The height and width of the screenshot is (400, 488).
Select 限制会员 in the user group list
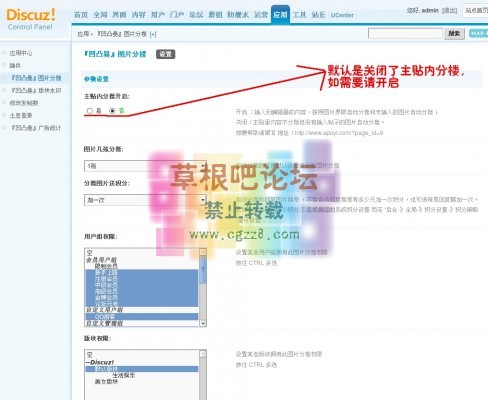(142, 266)
